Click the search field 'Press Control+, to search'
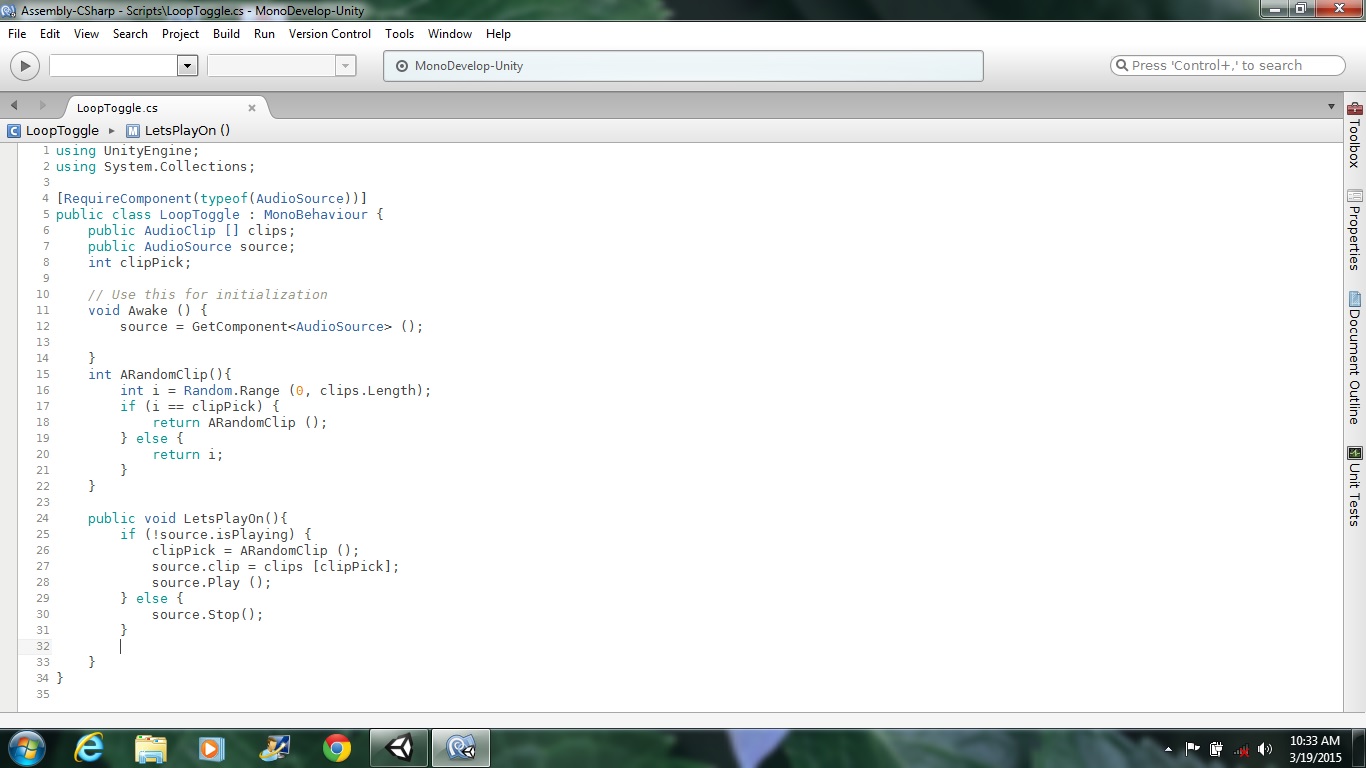The width and height of the screenshot is (1366, 768). click(x=1227, y=65)
